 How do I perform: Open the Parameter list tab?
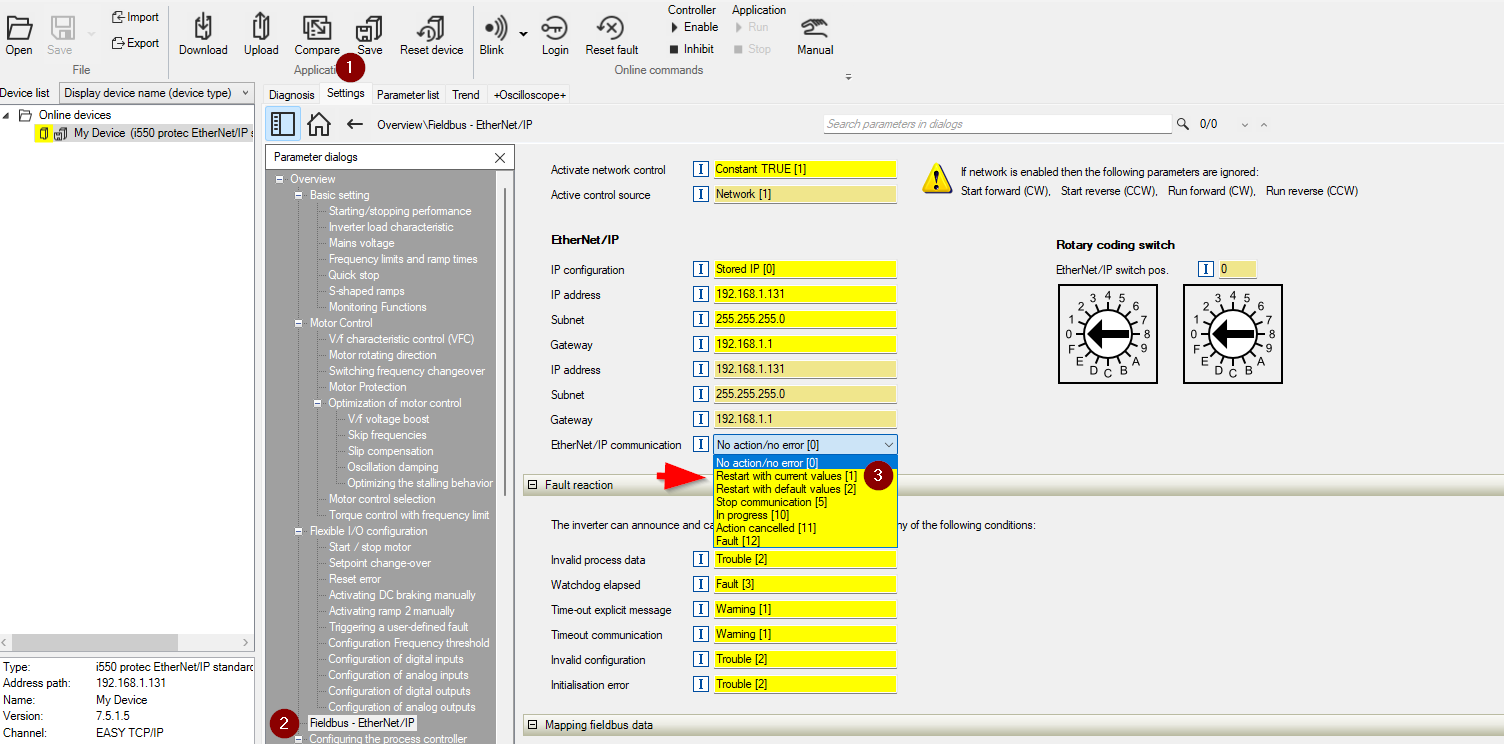408,95
